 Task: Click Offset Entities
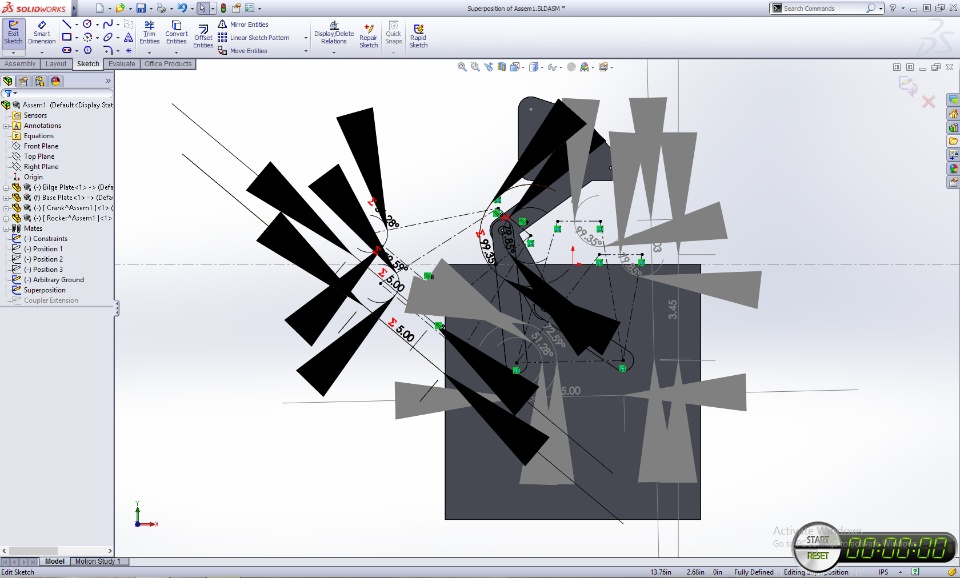click(x=203, y=37)
